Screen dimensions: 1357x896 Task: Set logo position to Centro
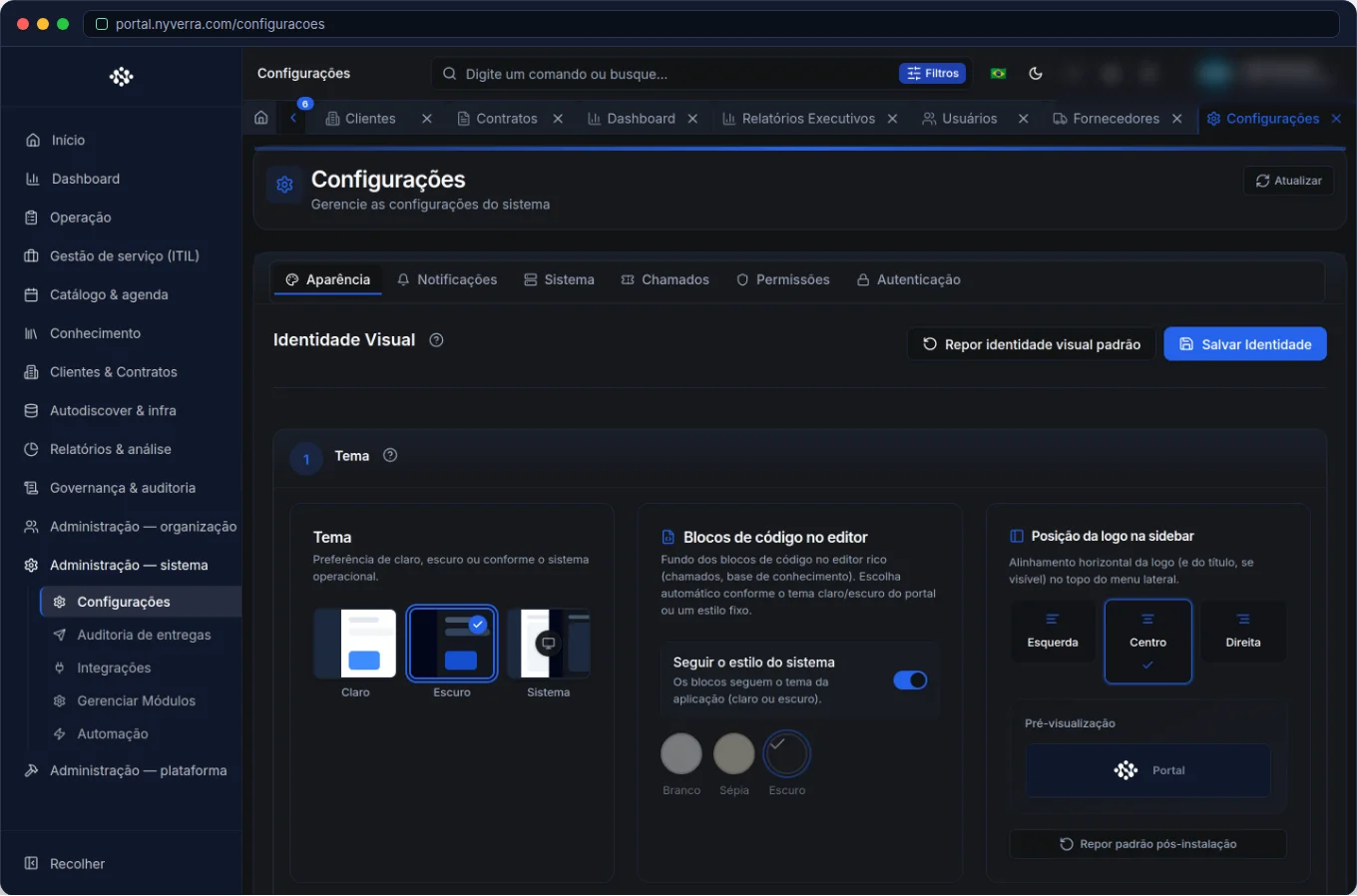1148,642
